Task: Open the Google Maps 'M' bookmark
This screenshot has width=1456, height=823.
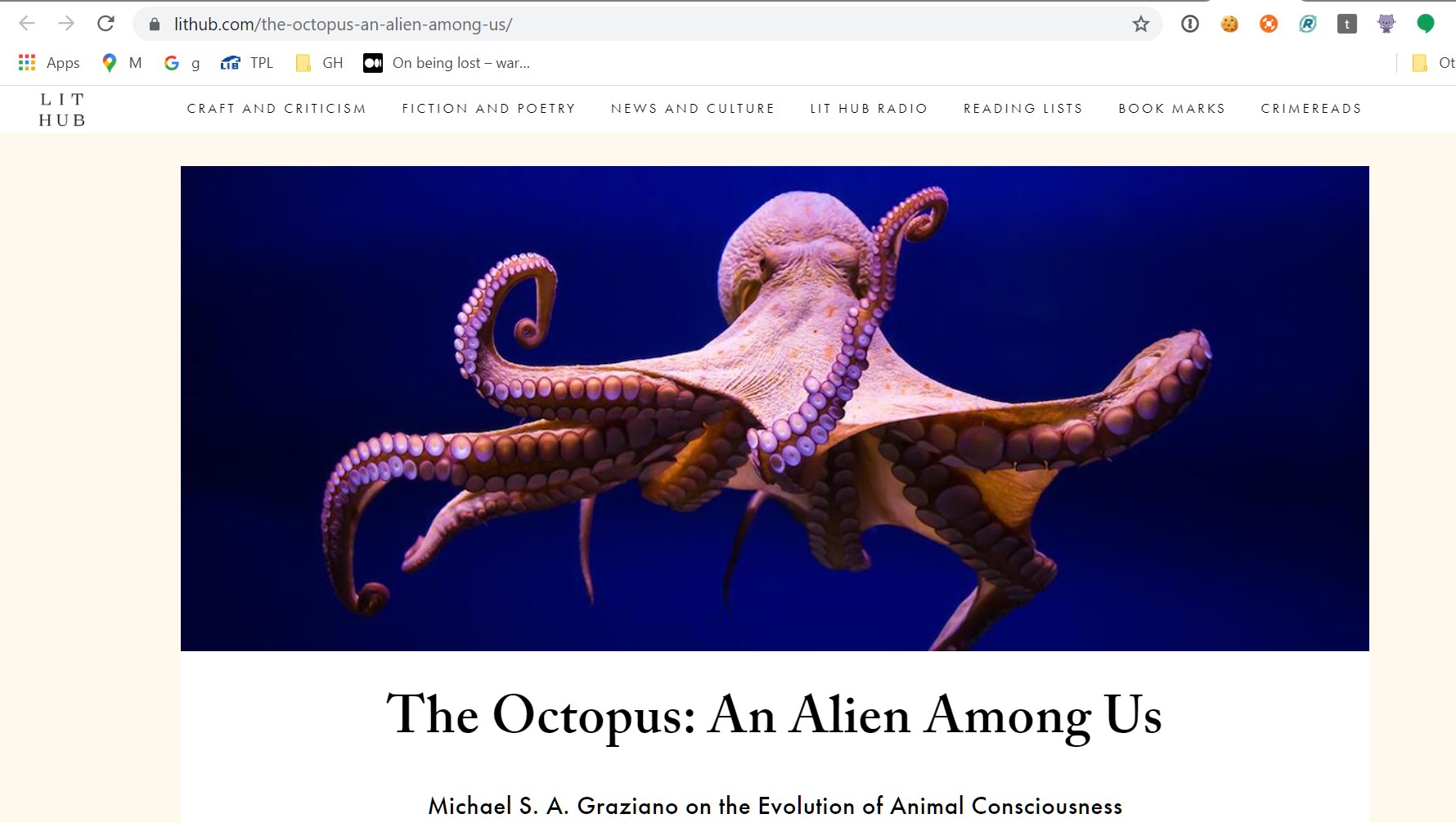Action: (121, 63)
